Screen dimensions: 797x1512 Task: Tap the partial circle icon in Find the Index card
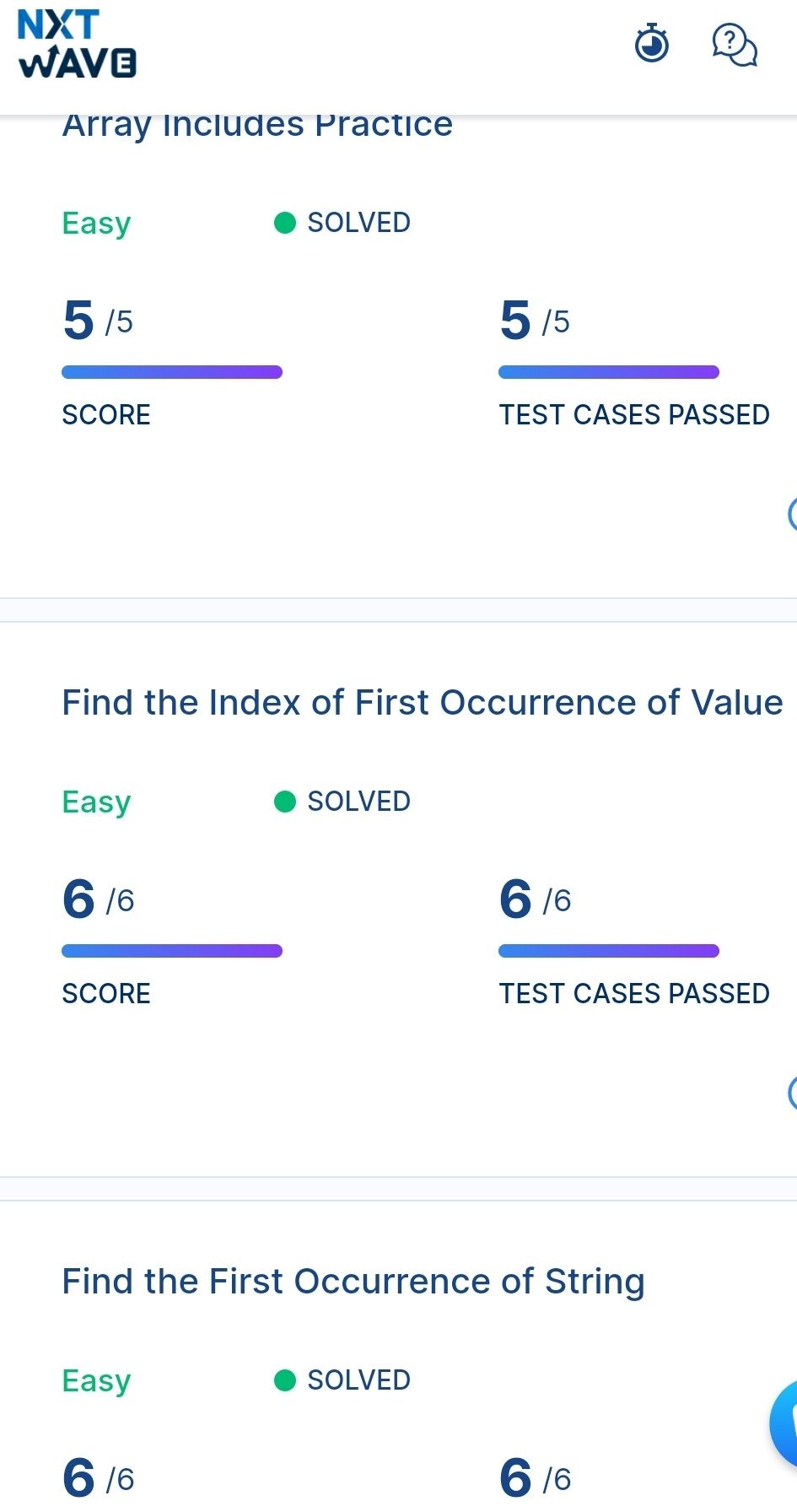coord(792,1092)
